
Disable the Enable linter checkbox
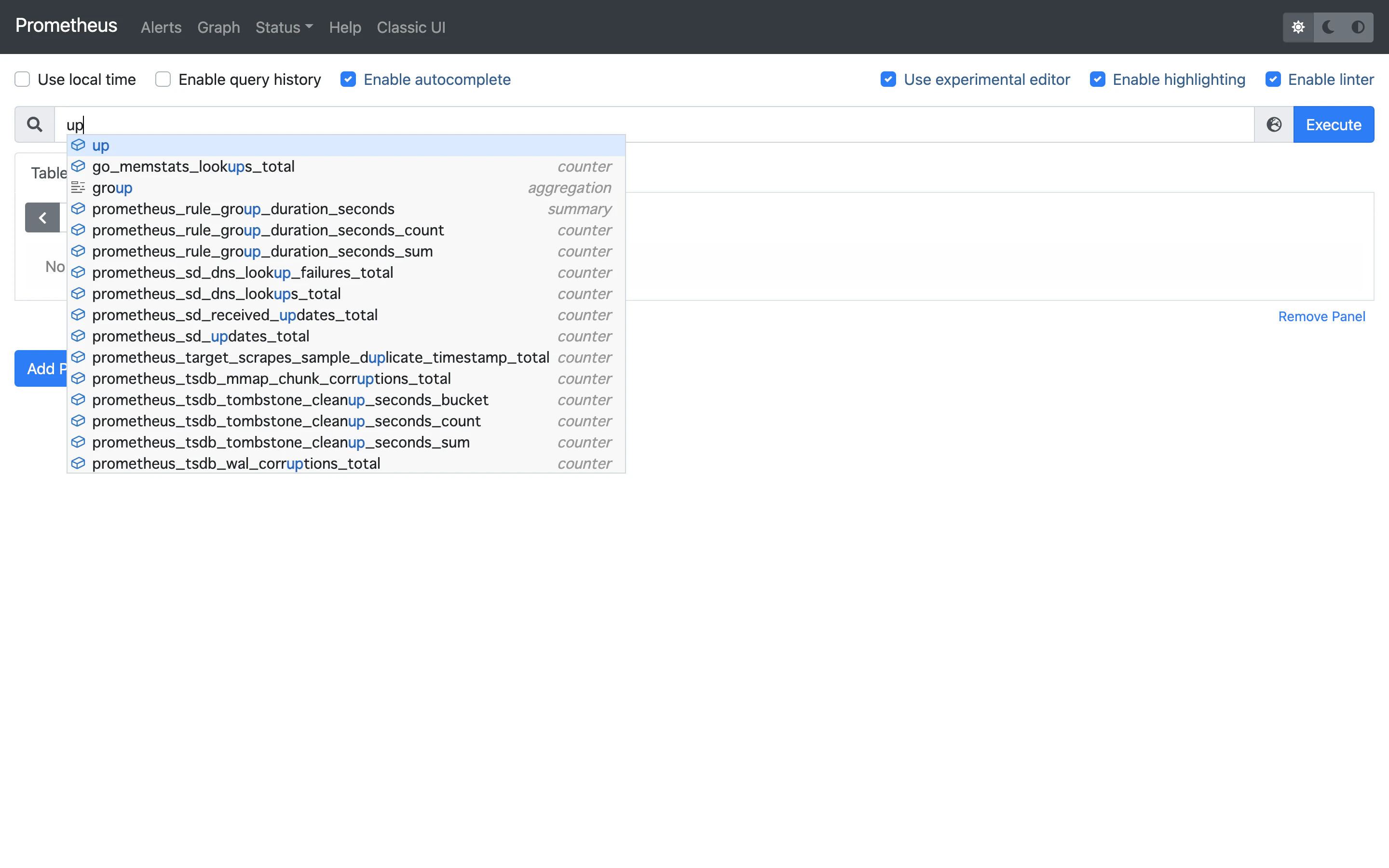tap(1272, 79)
